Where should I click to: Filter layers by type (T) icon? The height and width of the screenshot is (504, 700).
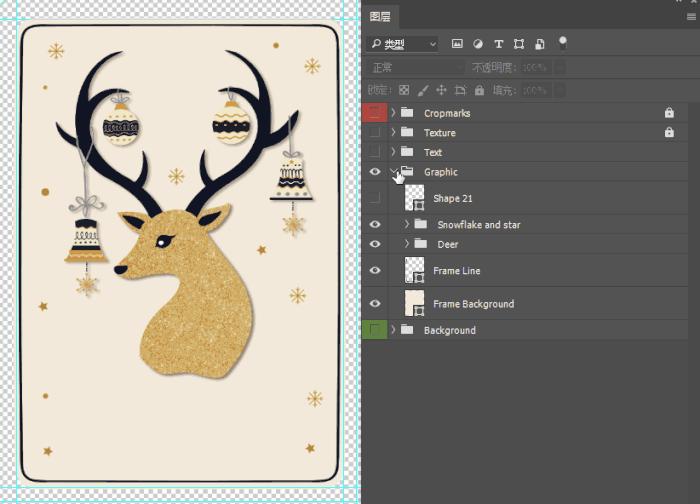click(498, 44)
